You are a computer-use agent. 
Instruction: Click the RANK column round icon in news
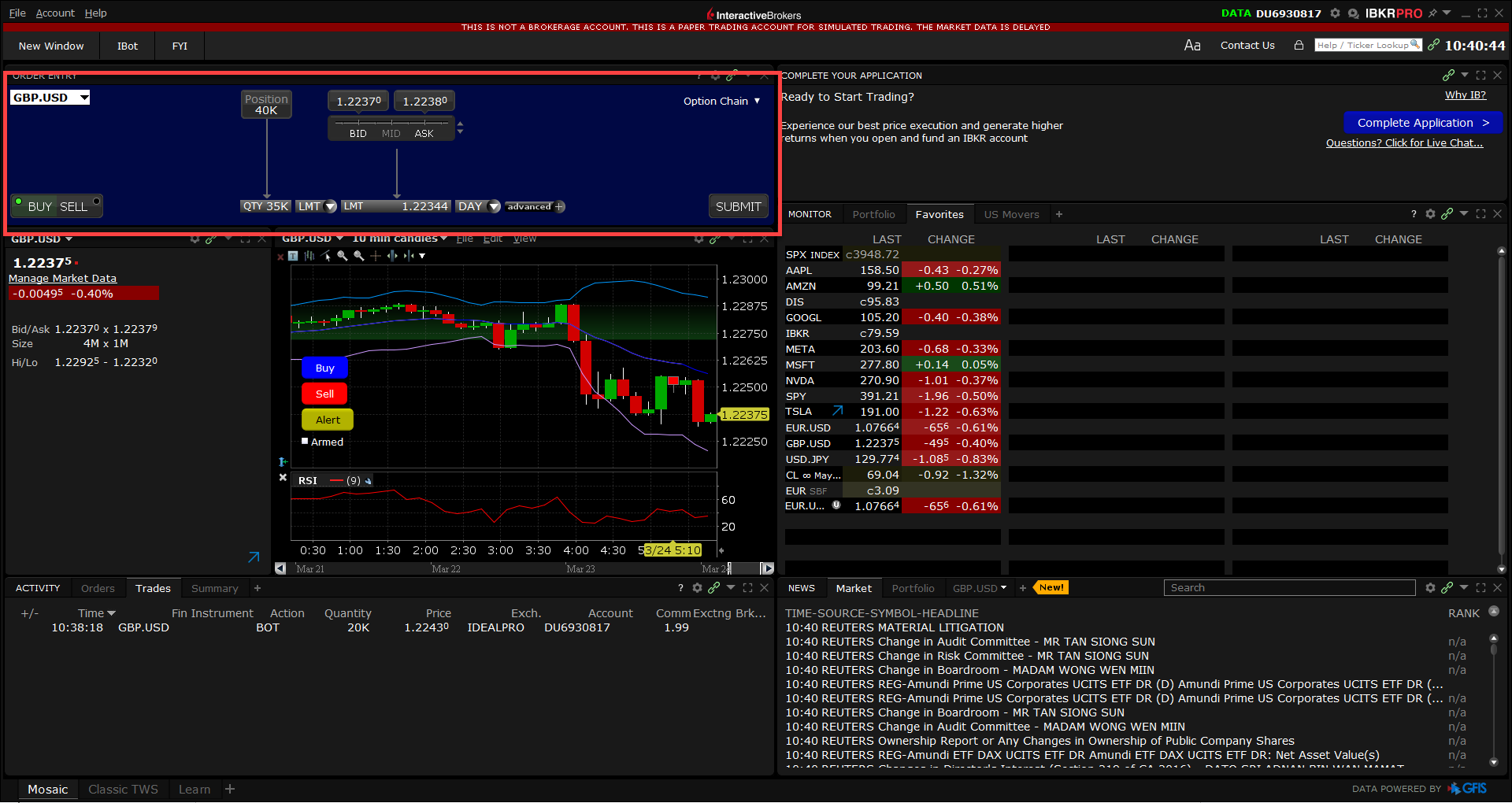pos(1494,612)
